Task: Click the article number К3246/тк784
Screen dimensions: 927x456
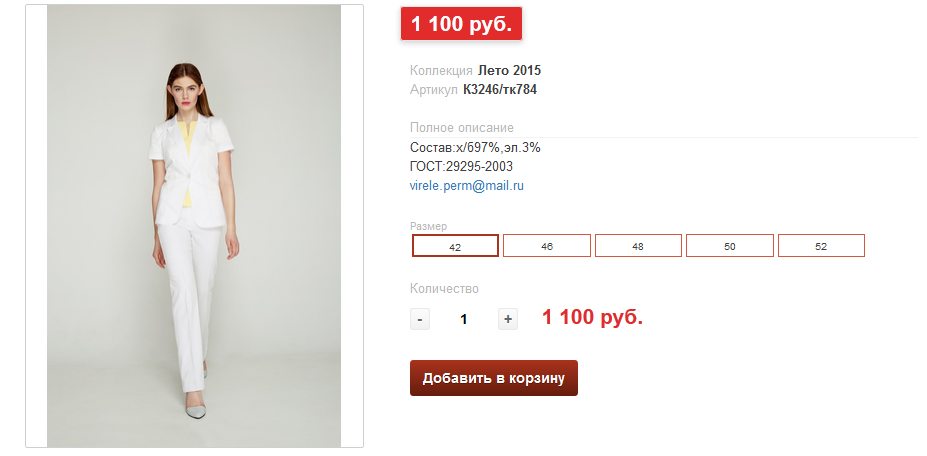Action: click(500, 90)
